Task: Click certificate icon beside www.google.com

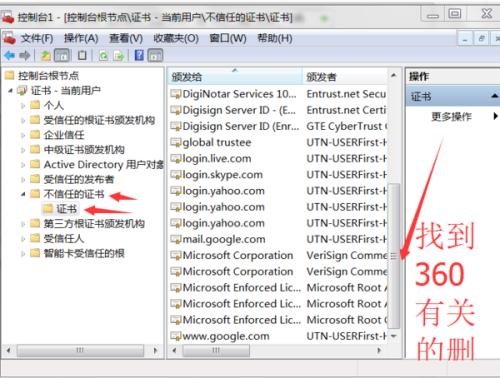Action: click(x=176, y=336)
